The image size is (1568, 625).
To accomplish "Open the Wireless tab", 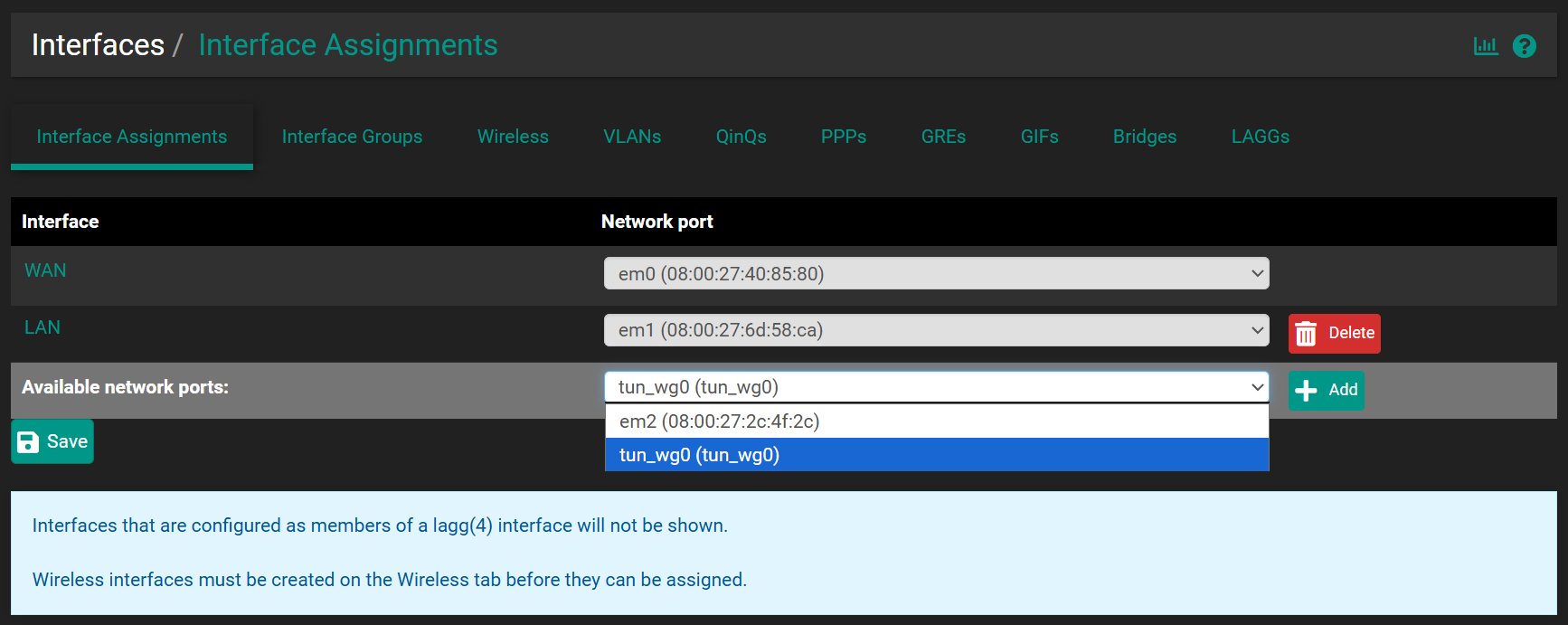I will click(513, 137).
